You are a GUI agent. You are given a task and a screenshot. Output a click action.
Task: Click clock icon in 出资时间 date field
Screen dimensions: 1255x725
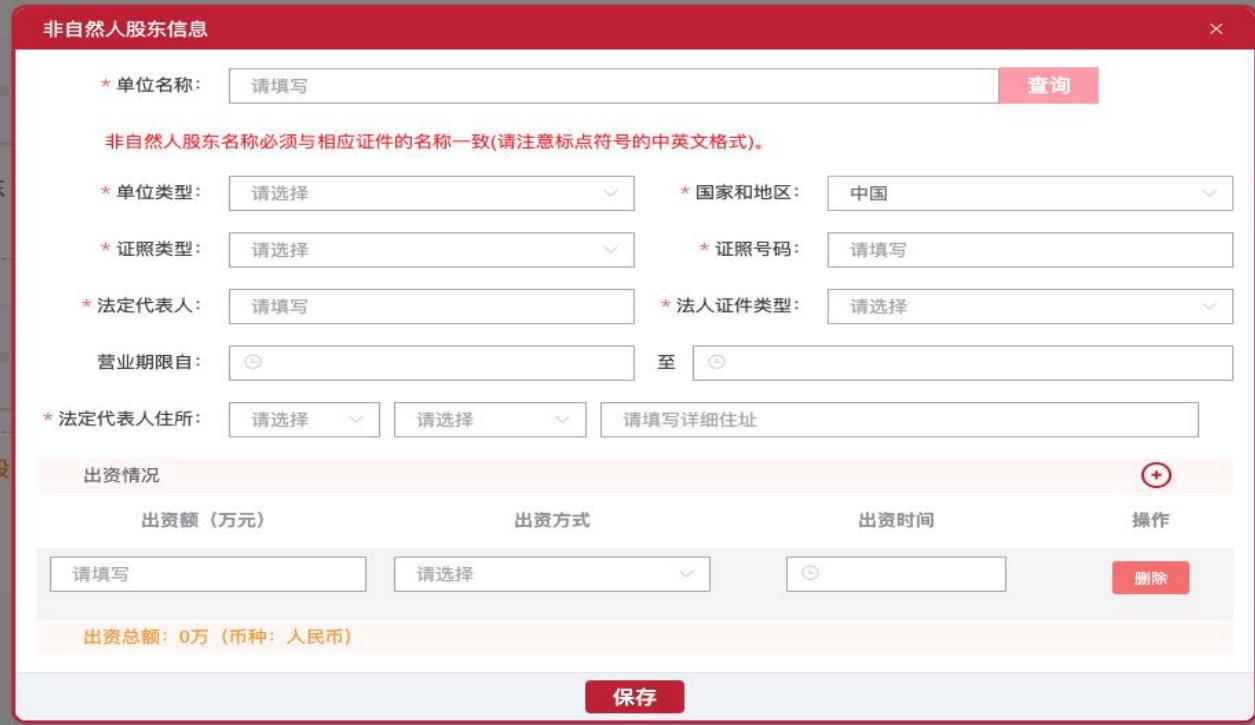tap(810, 574)
